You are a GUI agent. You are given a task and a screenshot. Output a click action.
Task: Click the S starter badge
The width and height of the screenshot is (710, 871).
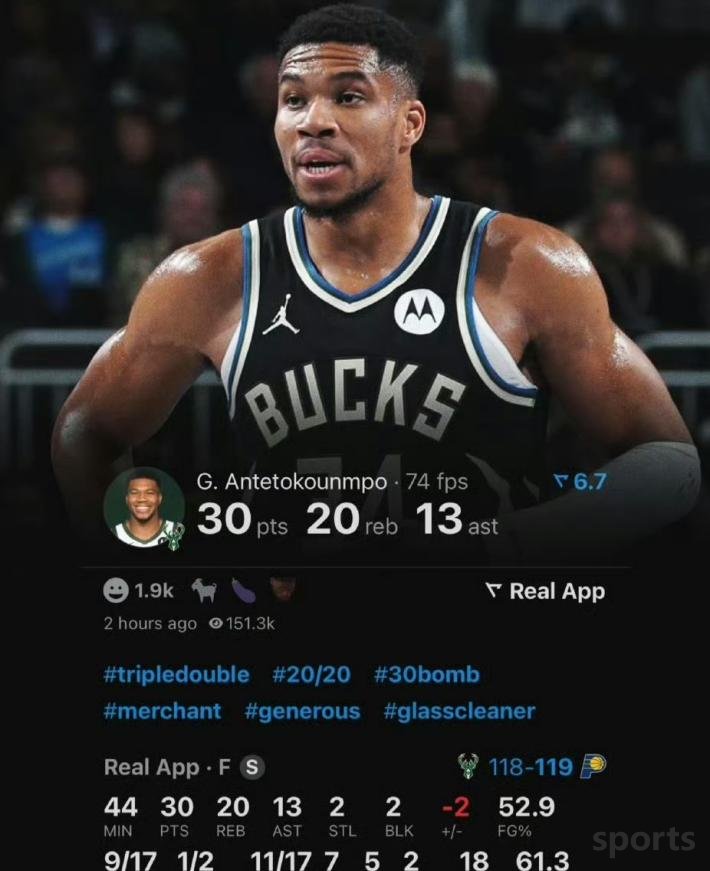(x=252, y=767)
